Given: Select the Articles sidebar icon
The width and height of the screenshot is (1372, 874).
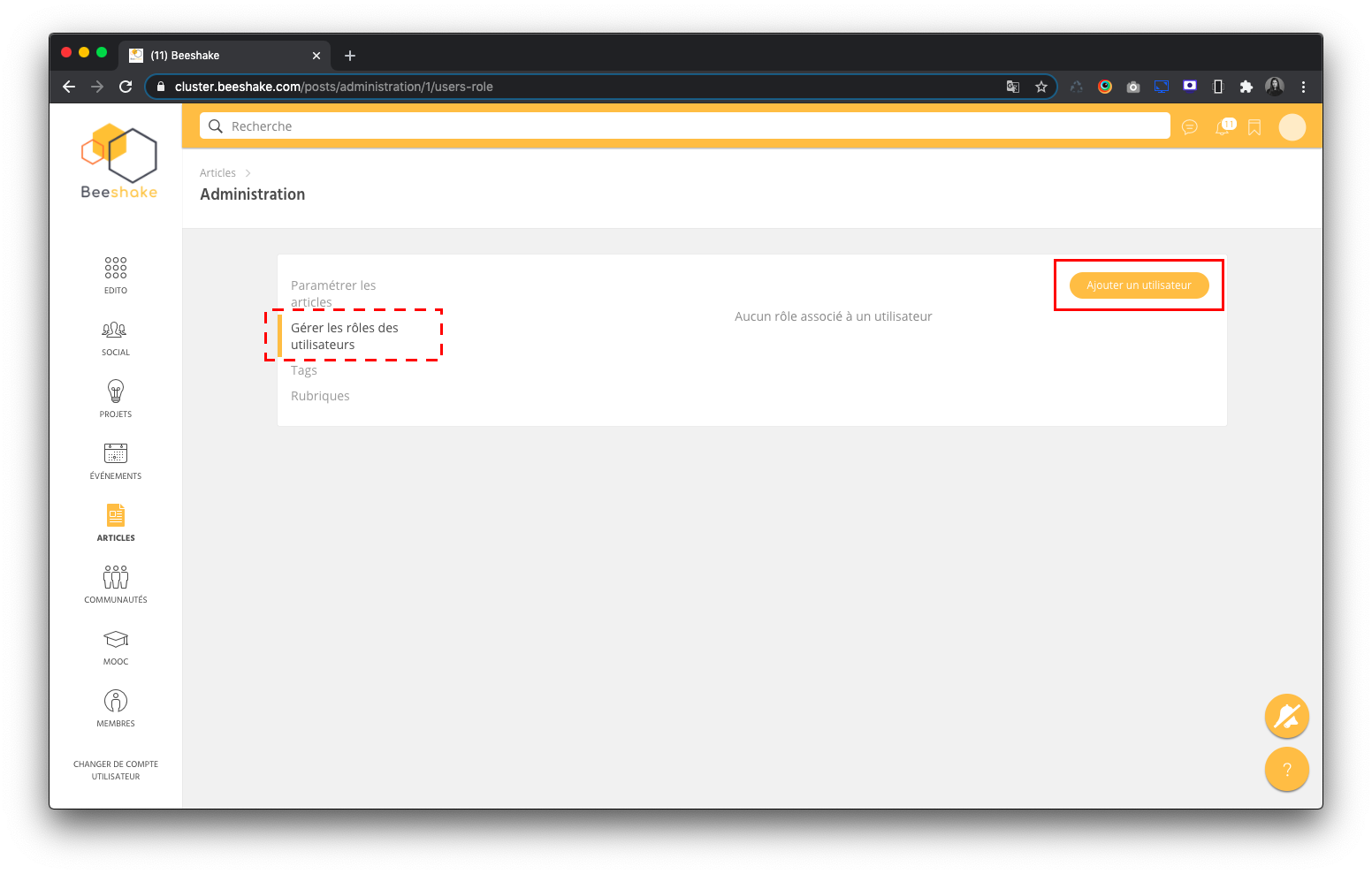Looking at the screenshot, I should click(x=116, y=515).
